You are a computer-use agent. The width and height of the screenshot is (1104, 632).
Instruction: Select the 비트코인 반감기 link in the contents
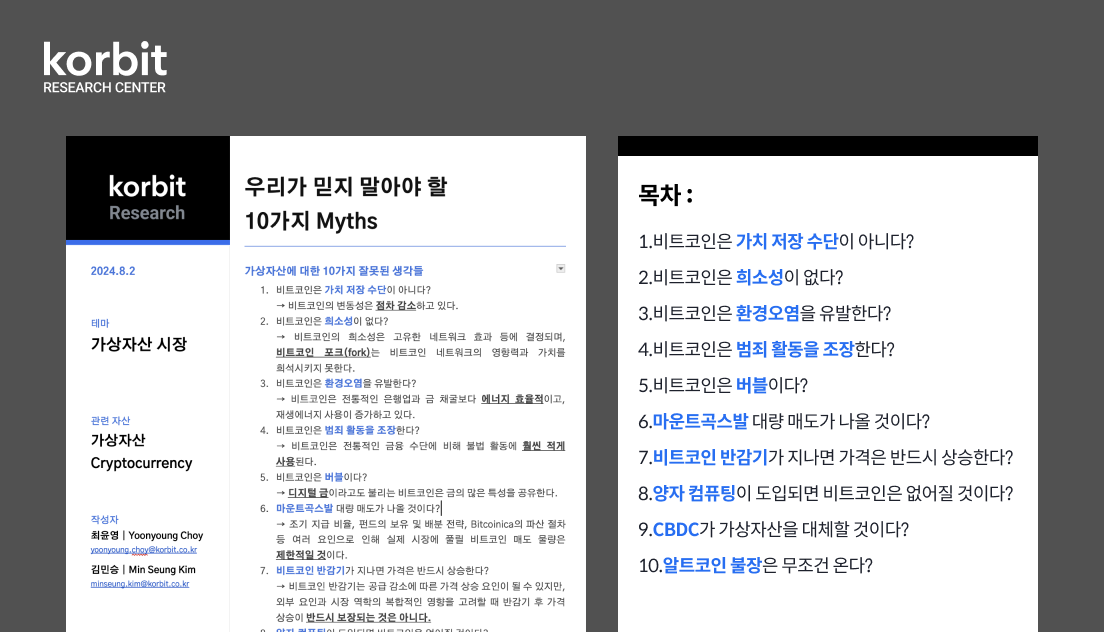click(713, 457)
